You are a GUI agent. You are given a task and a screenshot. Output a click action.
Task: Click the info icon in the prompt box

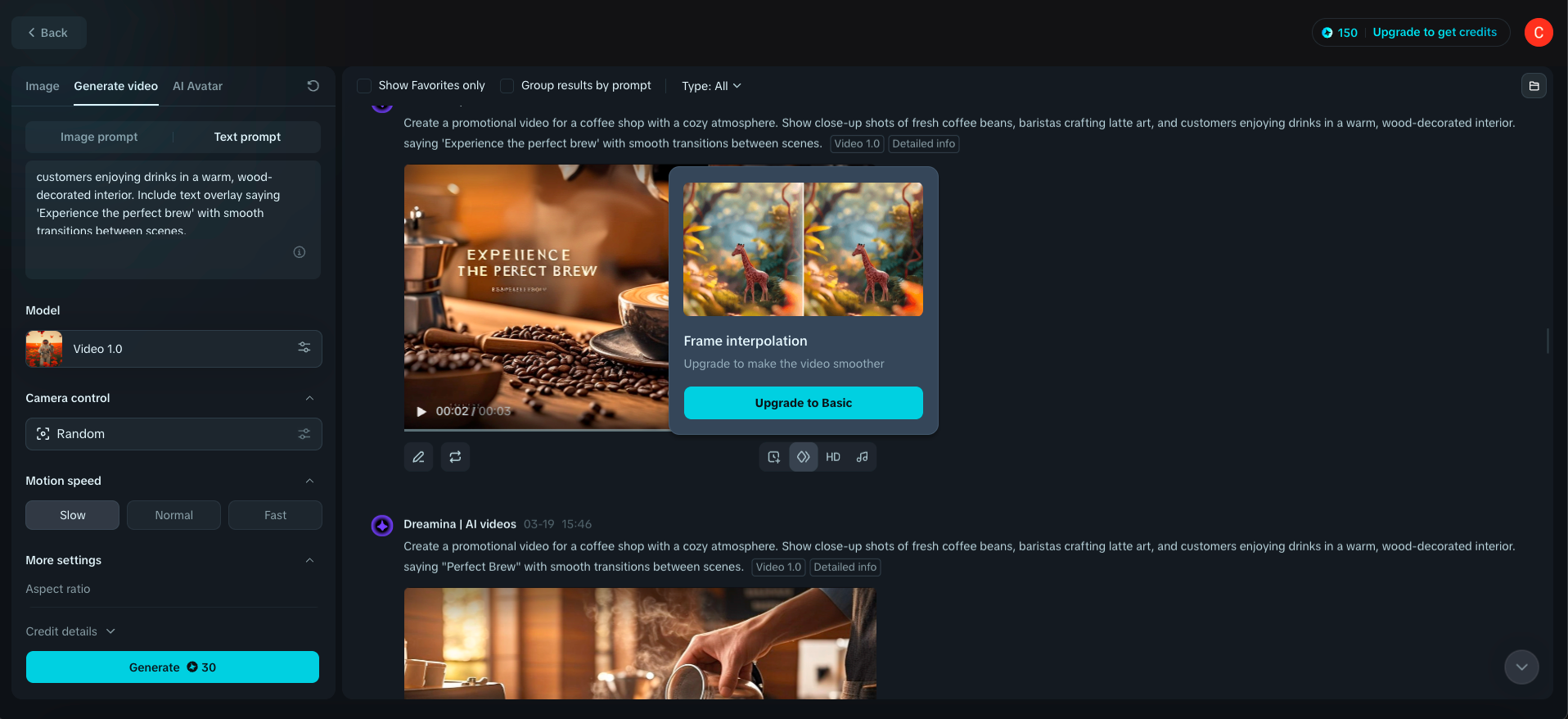tap(300, 252)
